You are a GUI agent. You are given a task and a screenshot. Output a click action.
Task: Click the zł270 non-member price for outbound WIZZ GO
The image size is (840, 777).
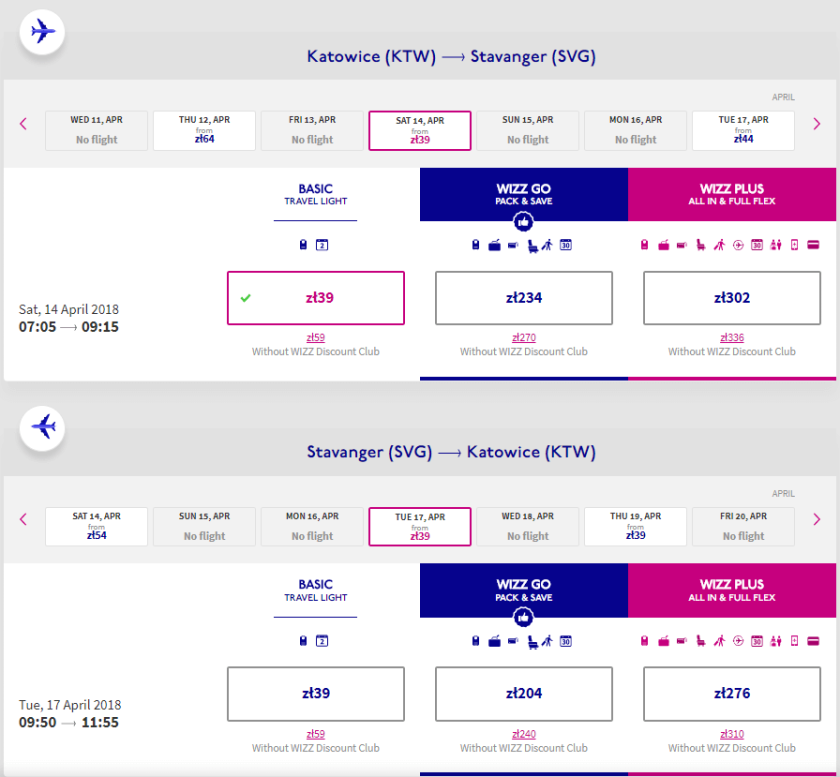(x=523, y=338)
